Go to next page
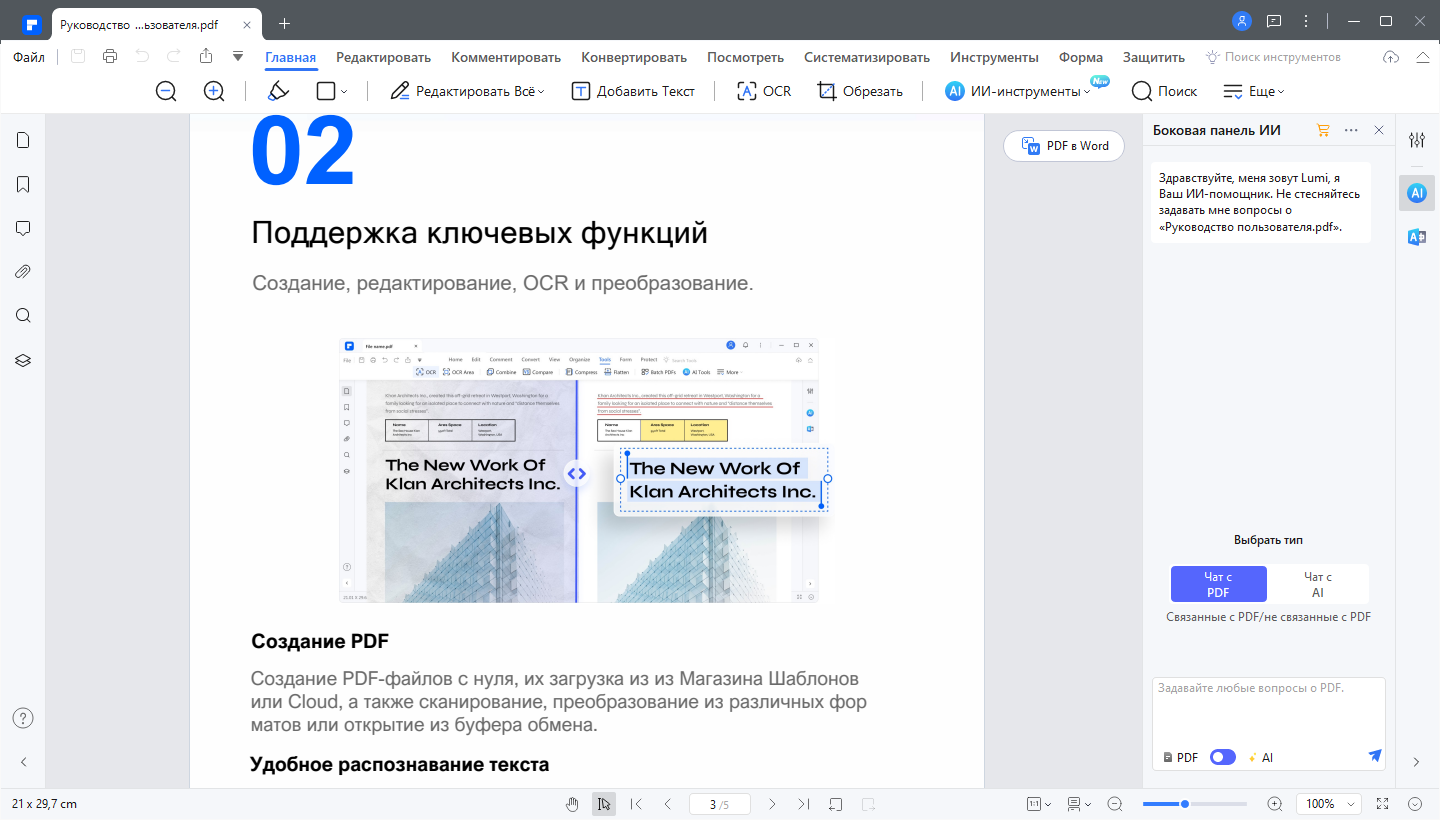This screenshot has height=820, width=1440. 772,804
